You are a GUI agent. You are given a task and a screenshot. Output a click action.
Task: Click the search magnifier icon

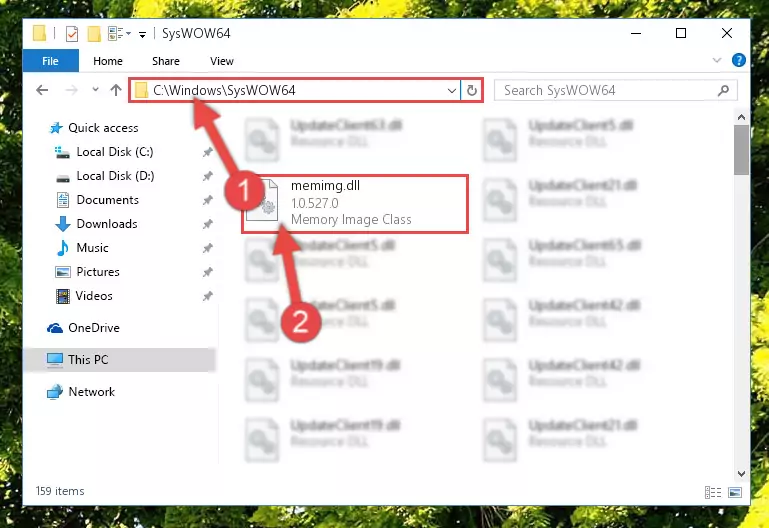(x=723, y=90)
